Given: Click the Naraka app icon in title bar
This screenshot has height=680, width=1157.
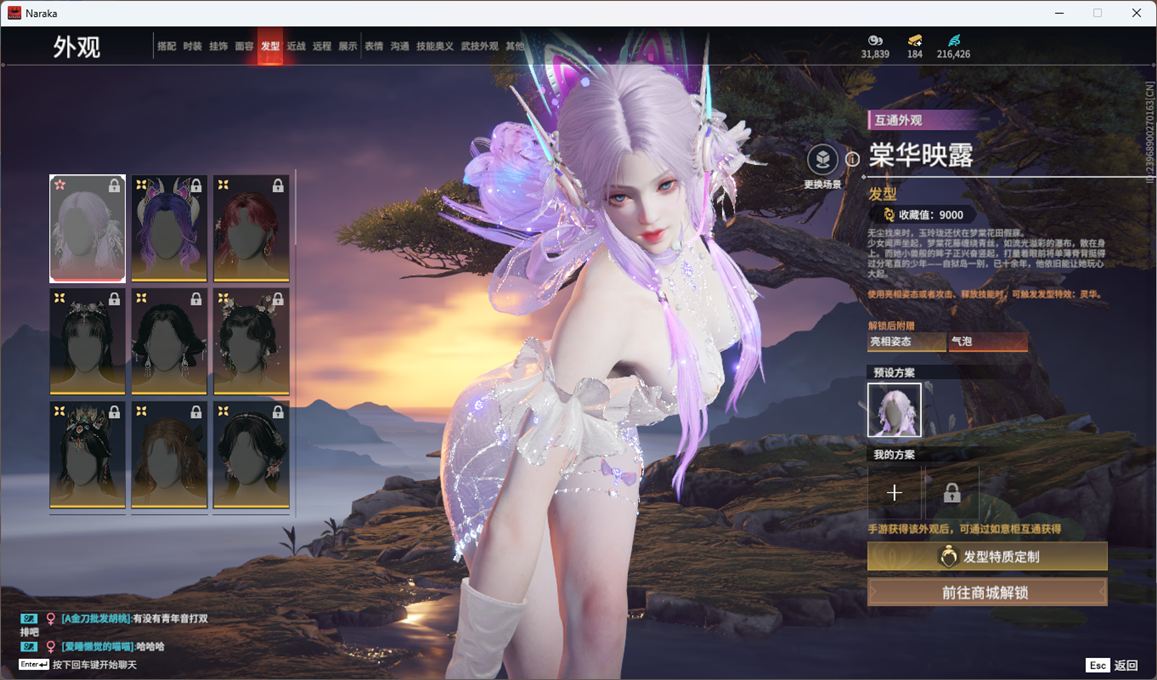Looking at the screenshot, I should (x=14, y=13).
